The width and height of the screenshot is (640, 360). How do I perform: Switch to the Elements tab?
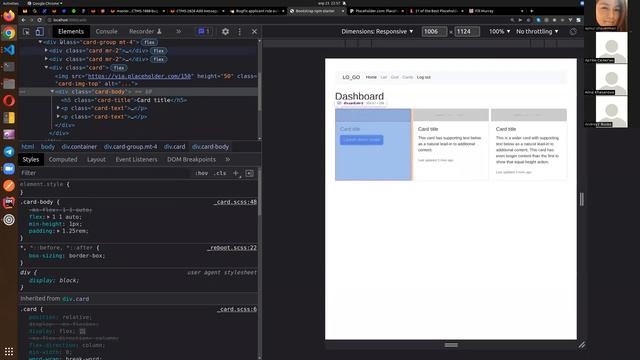coord(71,31)
